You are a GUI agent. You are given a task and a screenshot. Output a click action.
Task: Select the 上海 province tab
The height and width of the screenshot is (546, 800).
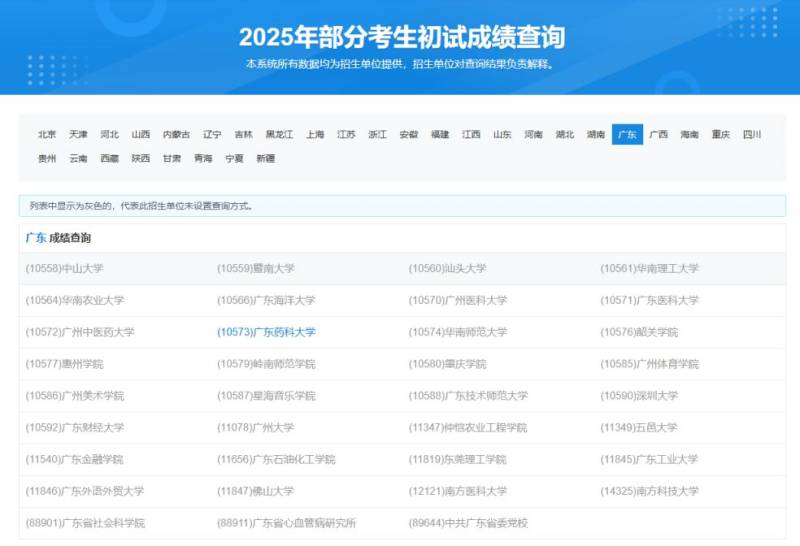pyautogui.click(x=315, y=134)
